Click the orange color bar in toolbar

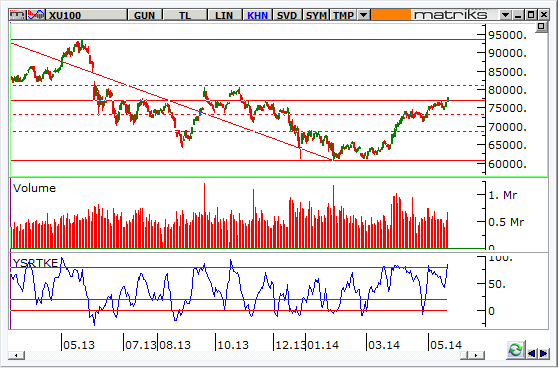(x=390, y=15)
